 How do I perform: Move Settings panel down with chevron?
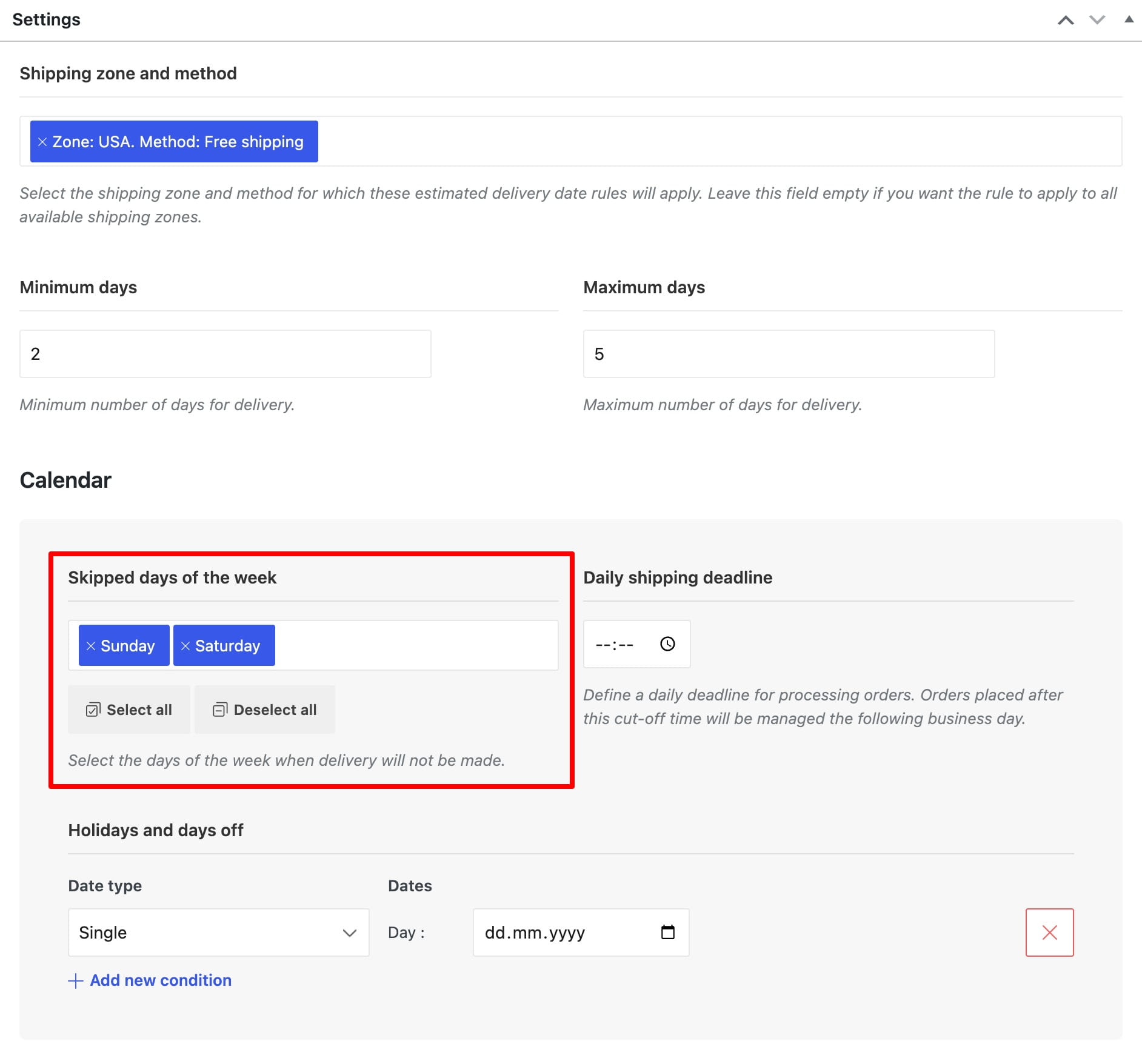point(1097,20)
